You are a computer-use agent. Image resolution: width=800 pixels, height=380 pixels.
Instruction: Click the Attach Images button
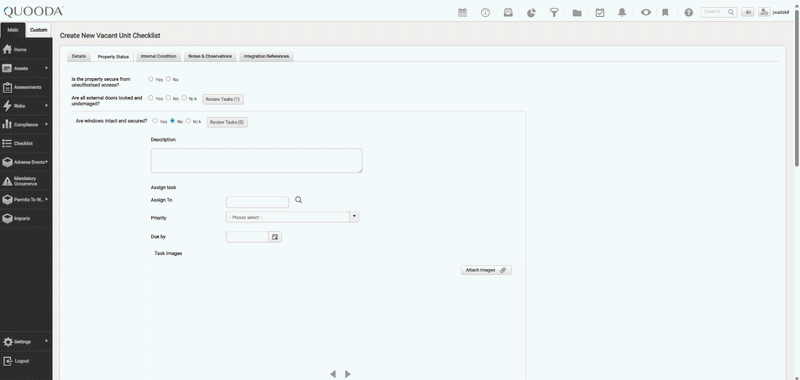pyautogui.click(x=486, y=270)
